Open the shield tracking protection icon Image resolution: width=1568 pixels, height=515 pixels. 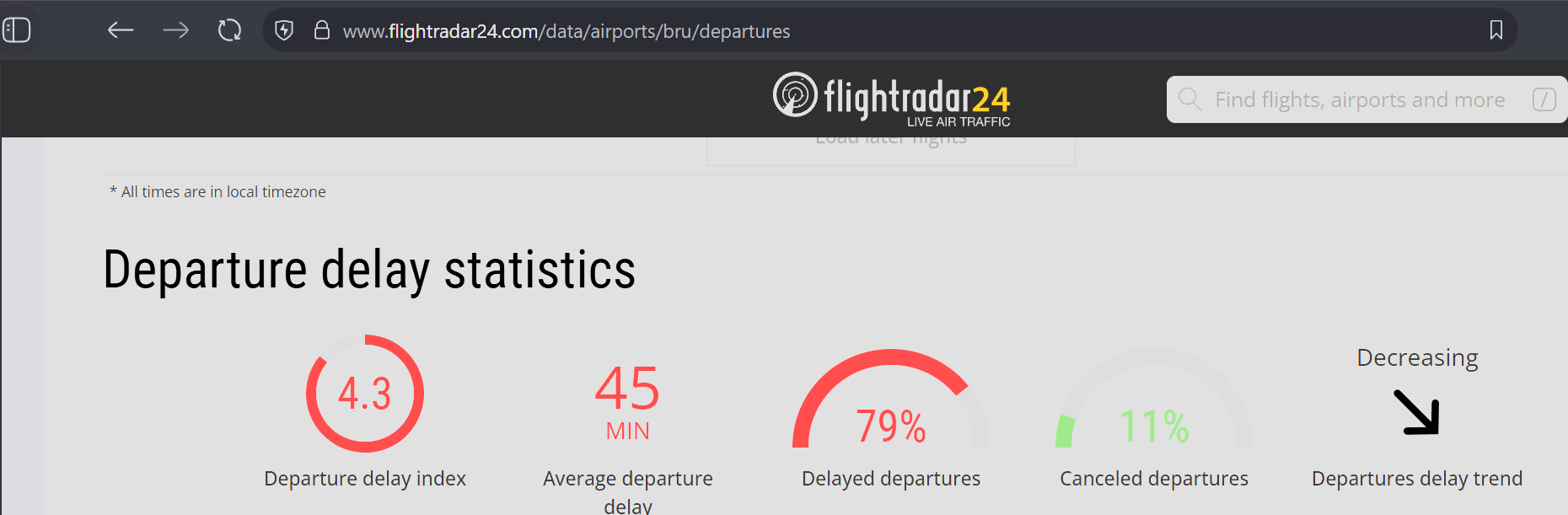pos(284,30)
